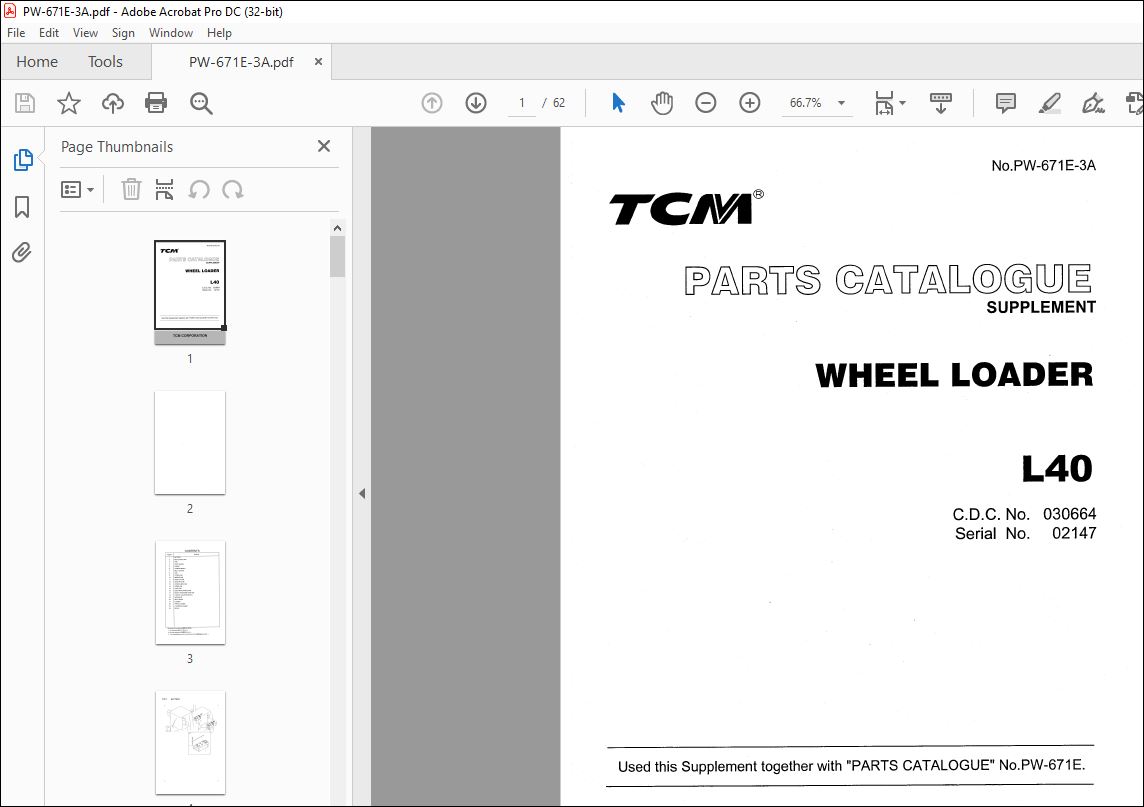Open the Bookmarks sidebar panel
1144x807 pixels.
[x=22, y=206]
